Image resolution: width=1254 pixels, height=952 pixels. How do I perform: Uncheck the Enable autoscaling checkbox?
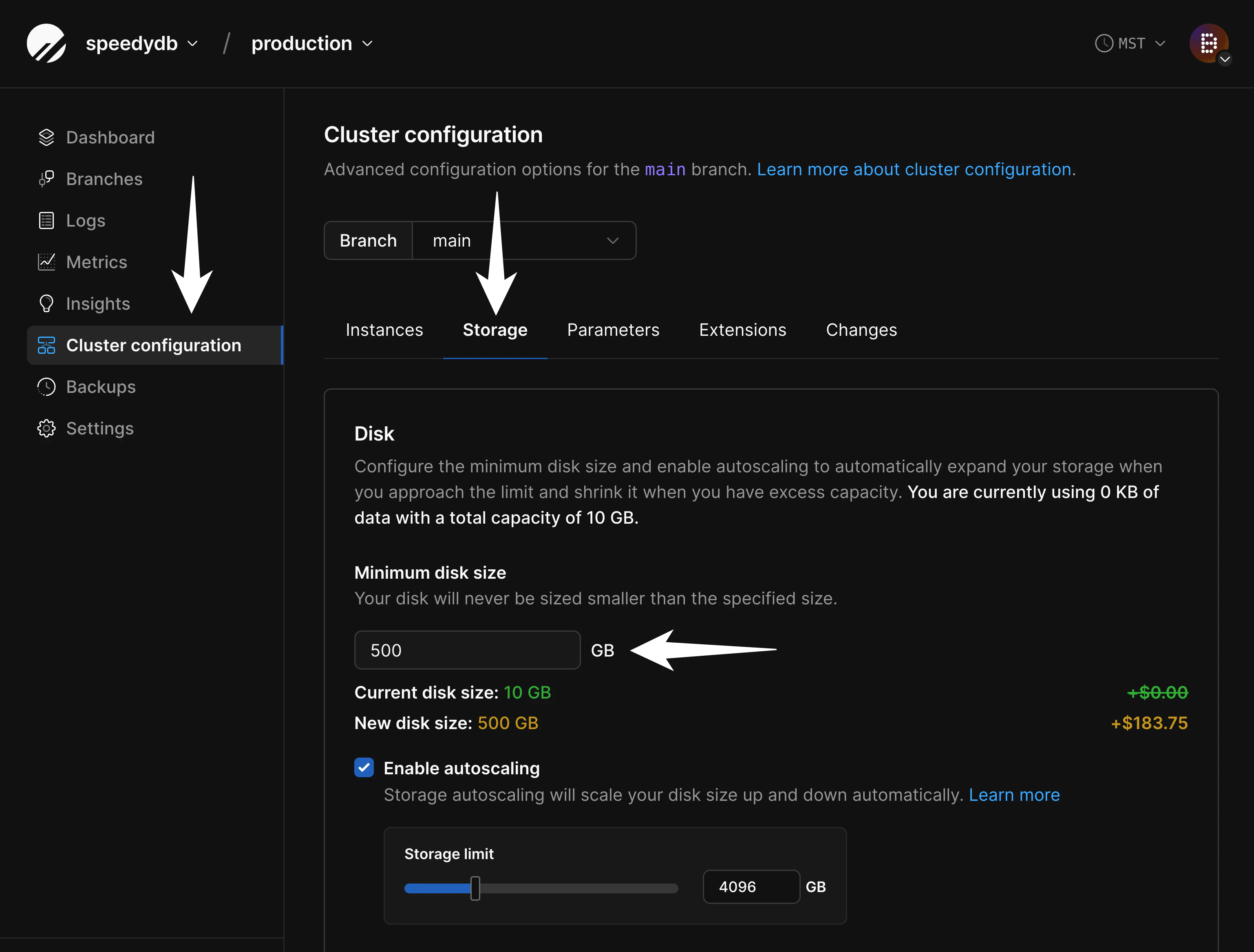364,767
